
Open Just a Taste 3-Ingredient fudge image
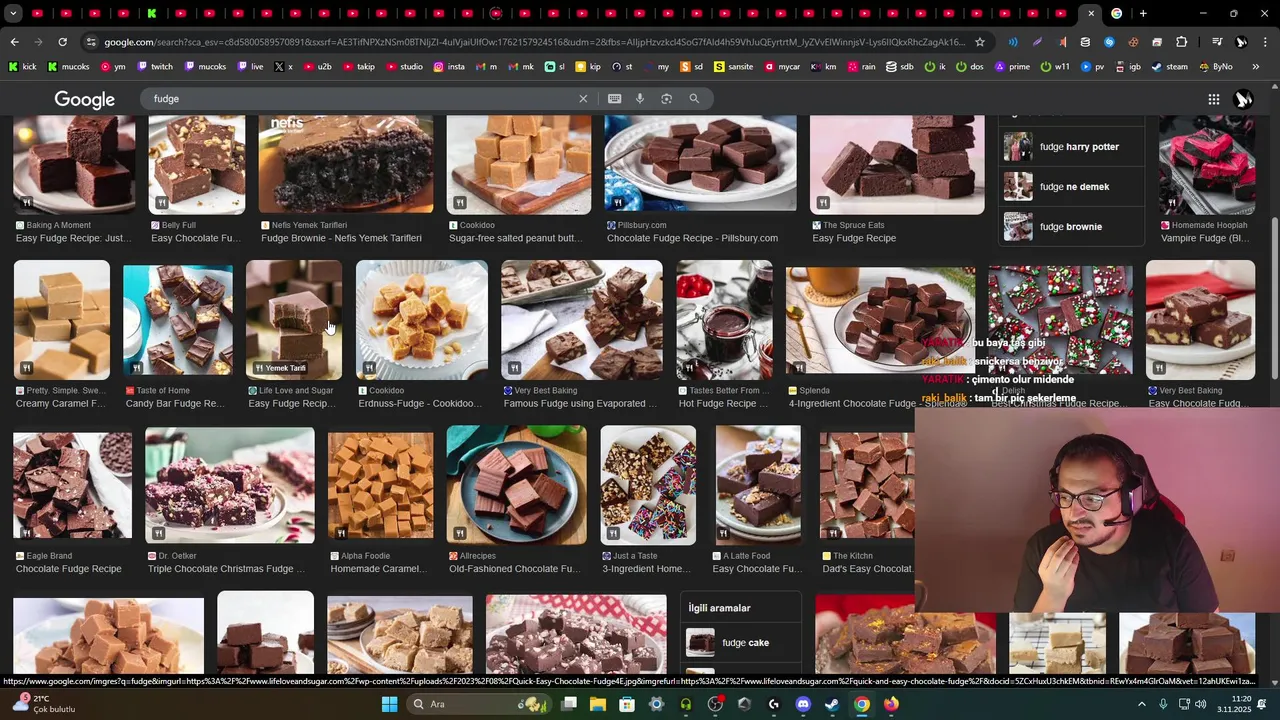(x=648, y=485)
